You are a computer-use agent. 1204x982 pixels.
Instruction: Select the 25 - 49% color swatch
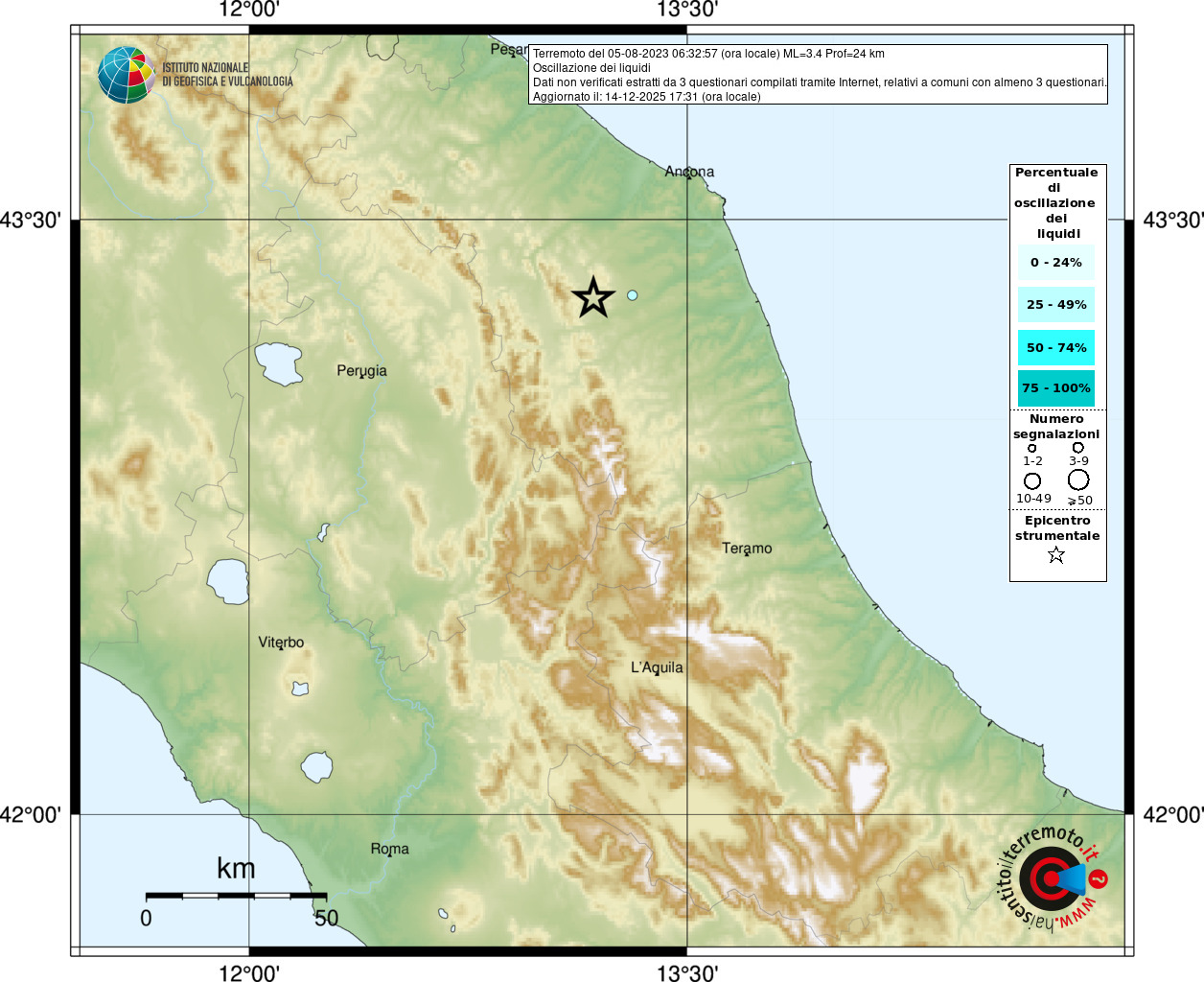(x=1056, y=304)
